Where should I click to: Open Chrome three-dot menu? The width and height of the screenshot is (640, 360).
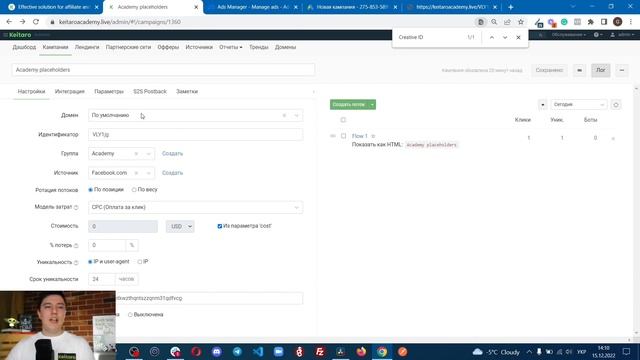point(631,22)
